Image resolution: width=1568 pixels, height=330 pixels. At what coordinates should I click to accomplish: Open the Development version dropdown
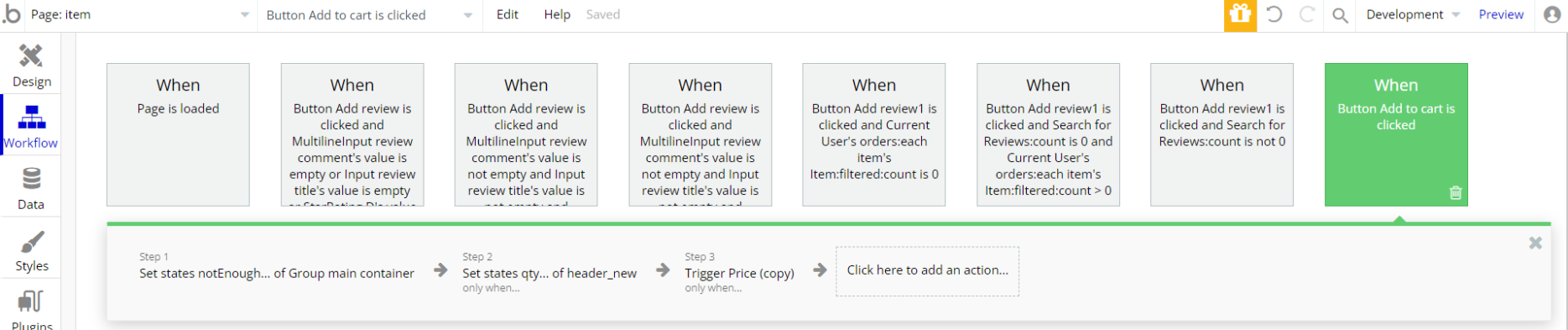point(1413,14)
